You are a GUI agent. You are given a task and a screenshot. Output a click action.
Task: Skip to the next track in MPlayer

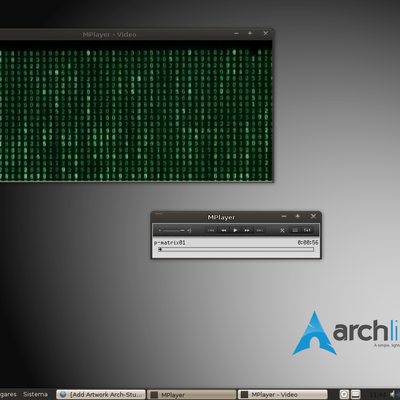point(260,230)
